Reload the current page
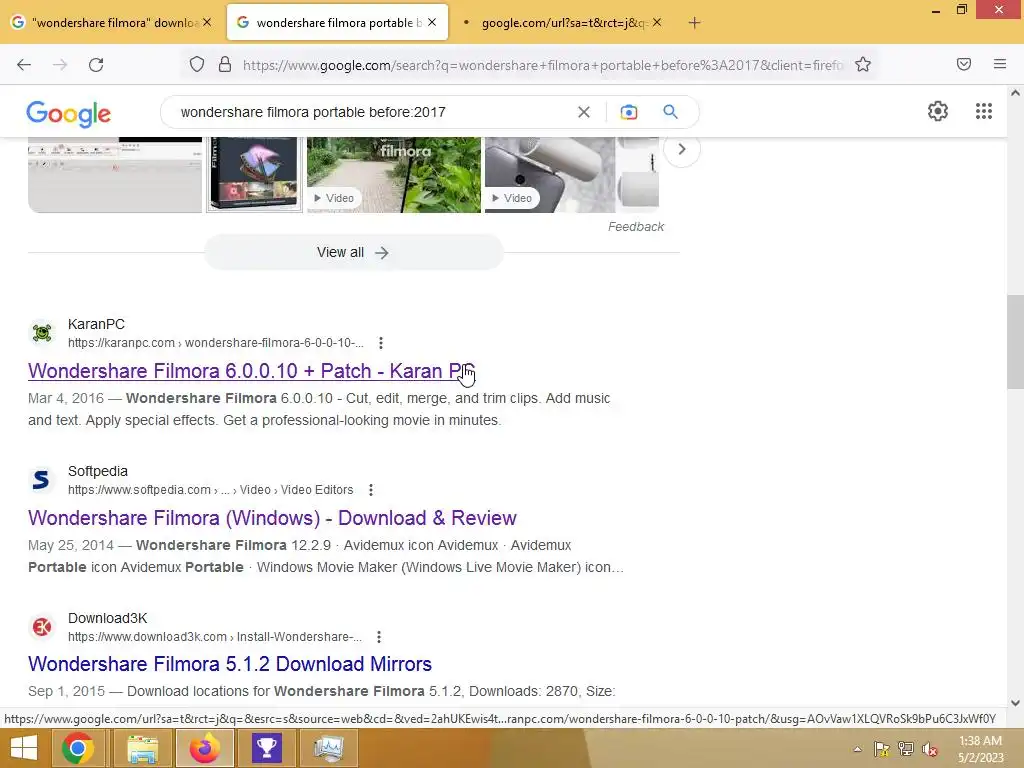This screenshot has width=1024, height=768. (x=96, y=65)
